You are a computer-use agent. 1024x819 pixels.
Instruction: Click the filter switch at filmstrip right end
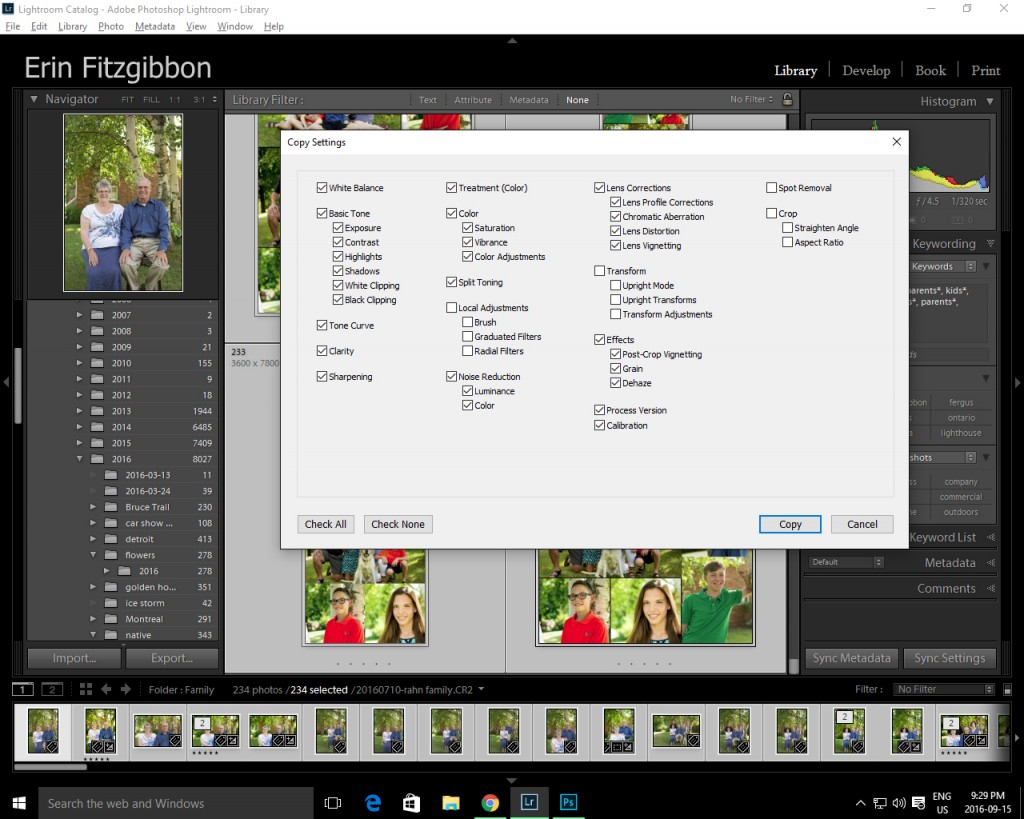point(1008,690)
